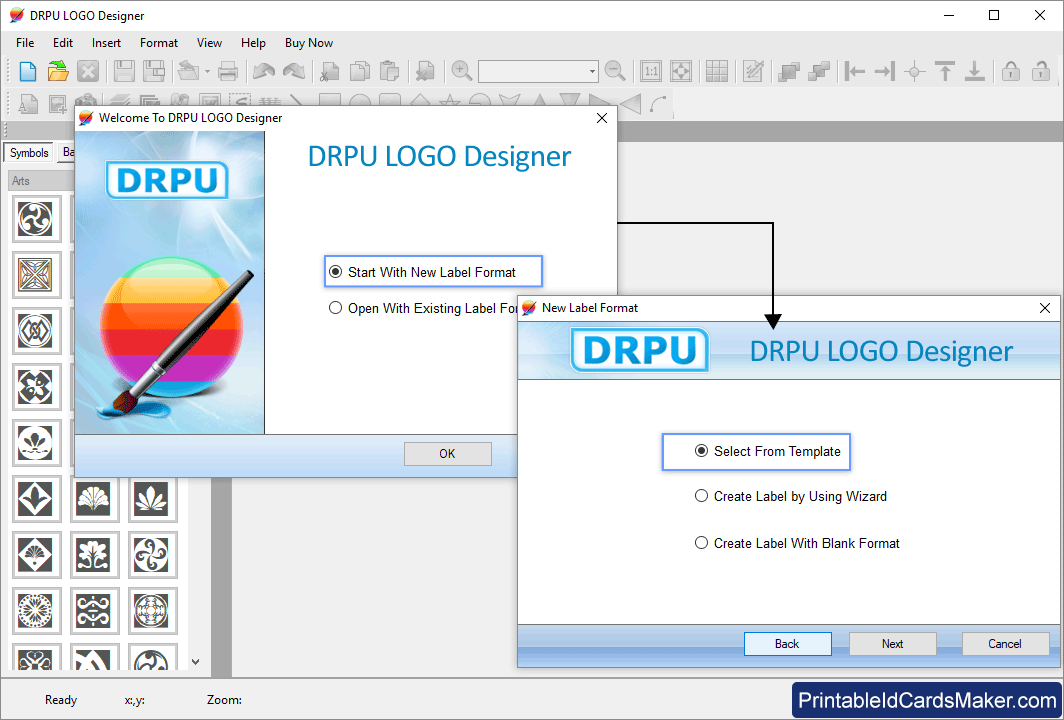The image size is (1064, 720).
Task: Click the Copy pages icon
Action: tap(360, 71)
